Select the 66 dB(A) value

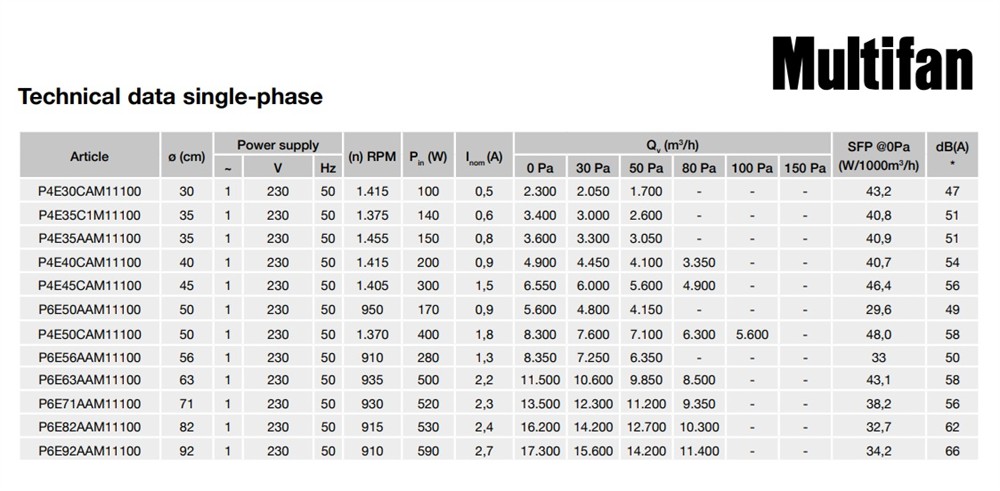(x=952, y=452)
